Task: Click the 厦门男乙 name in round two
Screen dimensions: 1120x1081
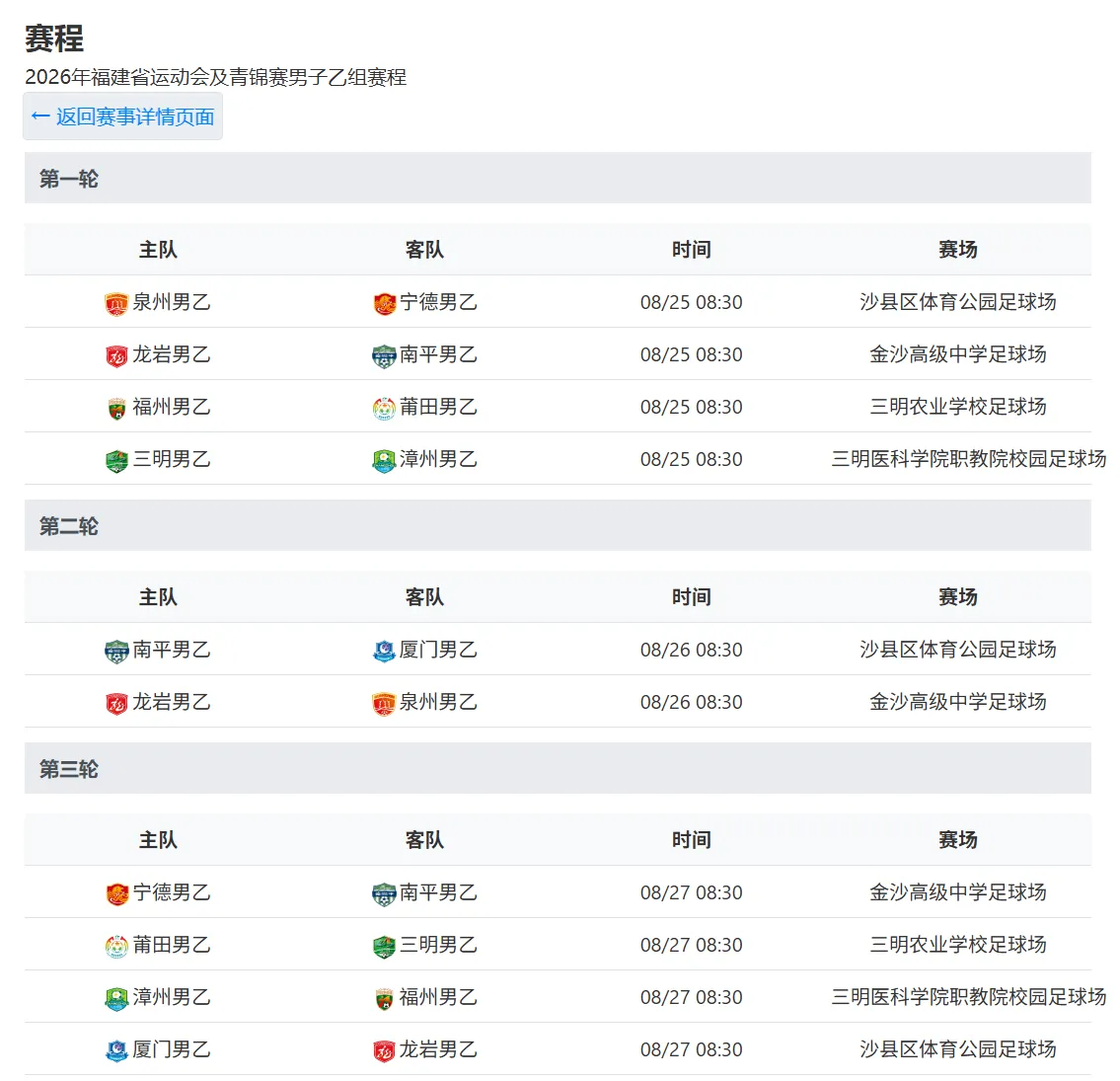Action: point(438,650)
